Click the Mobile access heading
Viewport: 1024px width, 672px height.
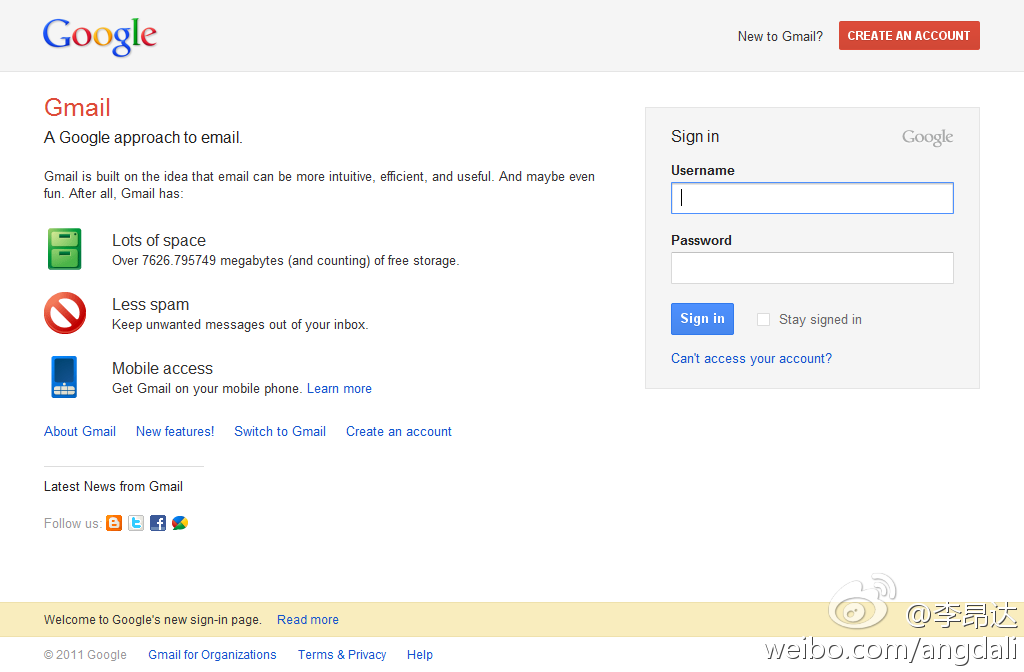(x=162, y=368)
